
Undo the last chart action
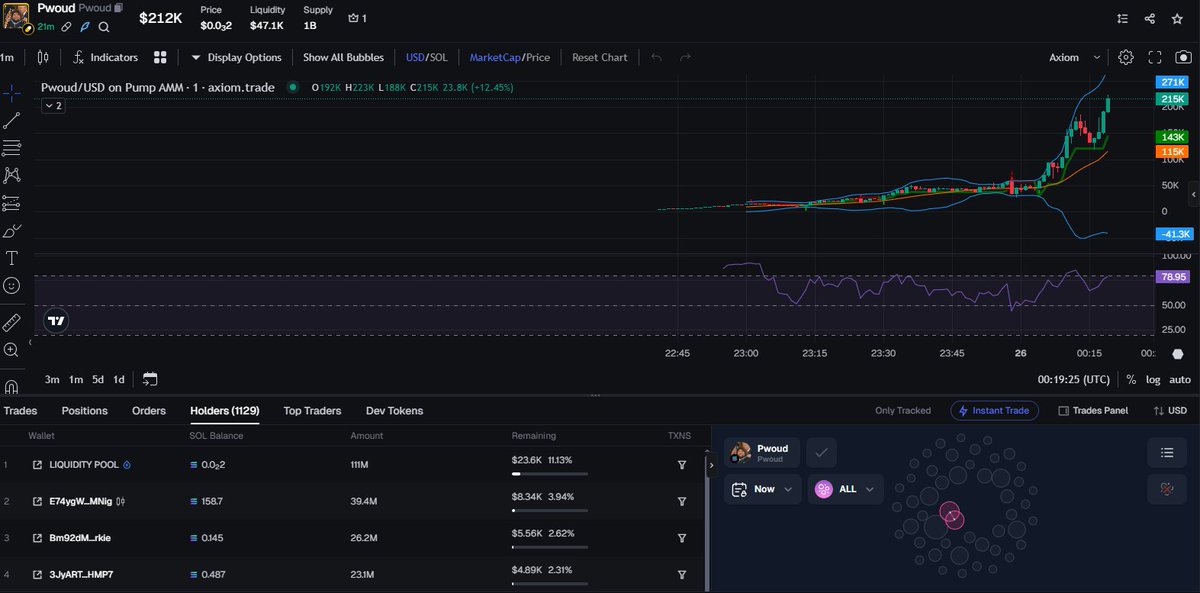pyautogui.click(x=656, y=57)
